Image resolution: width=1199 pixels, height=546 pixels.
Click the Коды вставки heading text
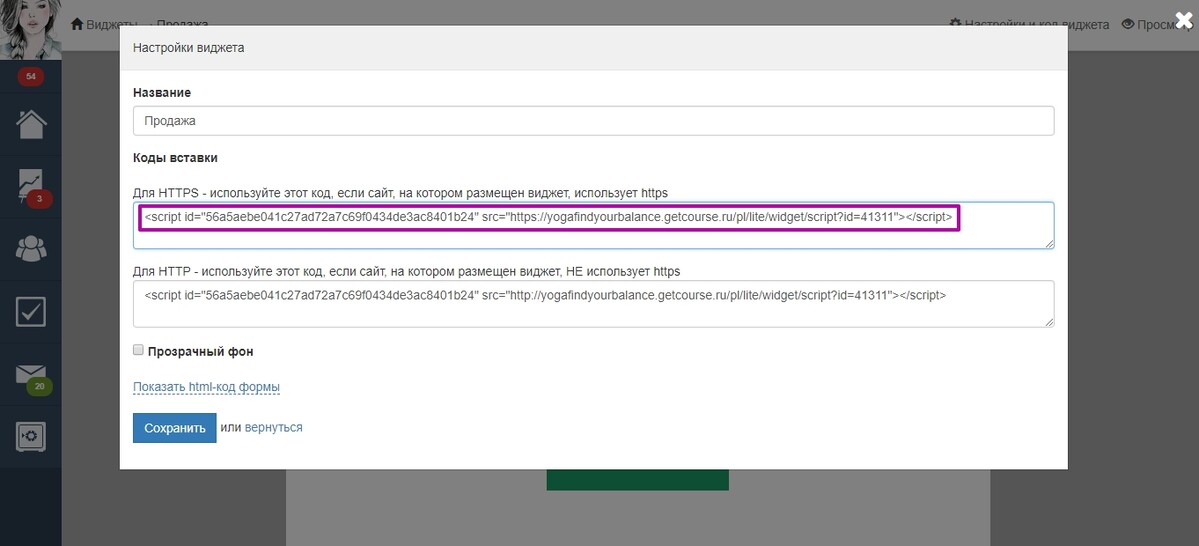tap(175, 158)
